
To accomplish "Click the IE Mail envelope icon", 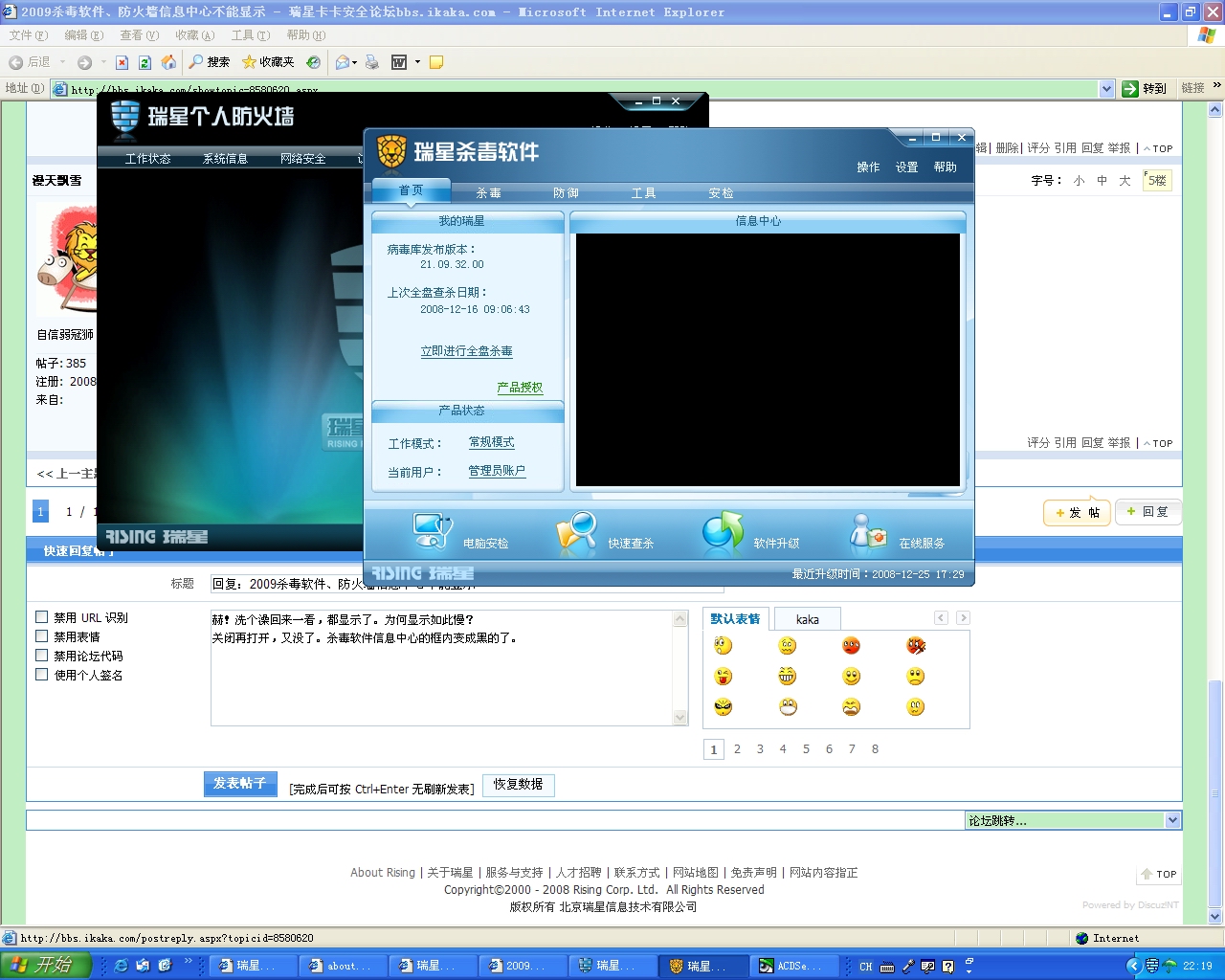I will point(342,62).
